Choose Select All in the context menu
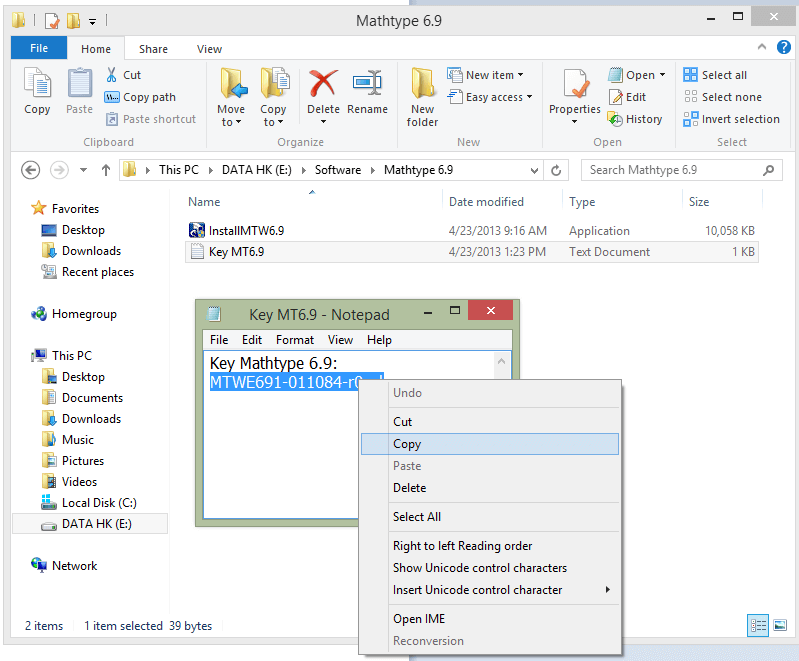Image resolution: width=799 pixels, height=661 pixels. coord(490,517)
